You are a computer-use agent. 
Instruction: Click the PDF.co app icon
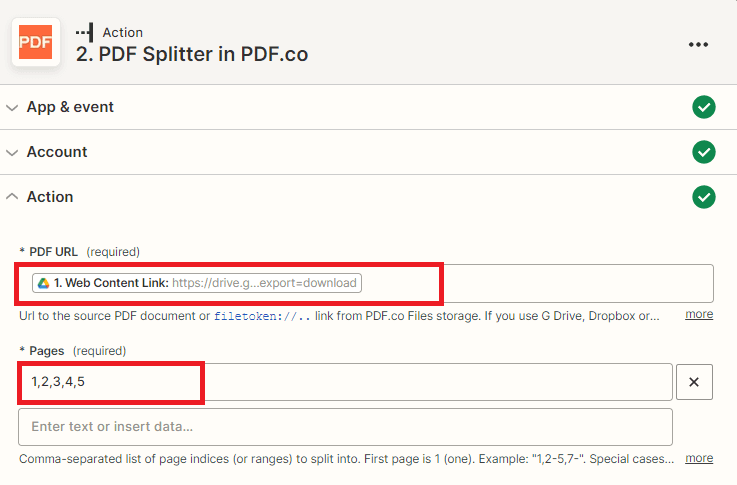point(36,42)
